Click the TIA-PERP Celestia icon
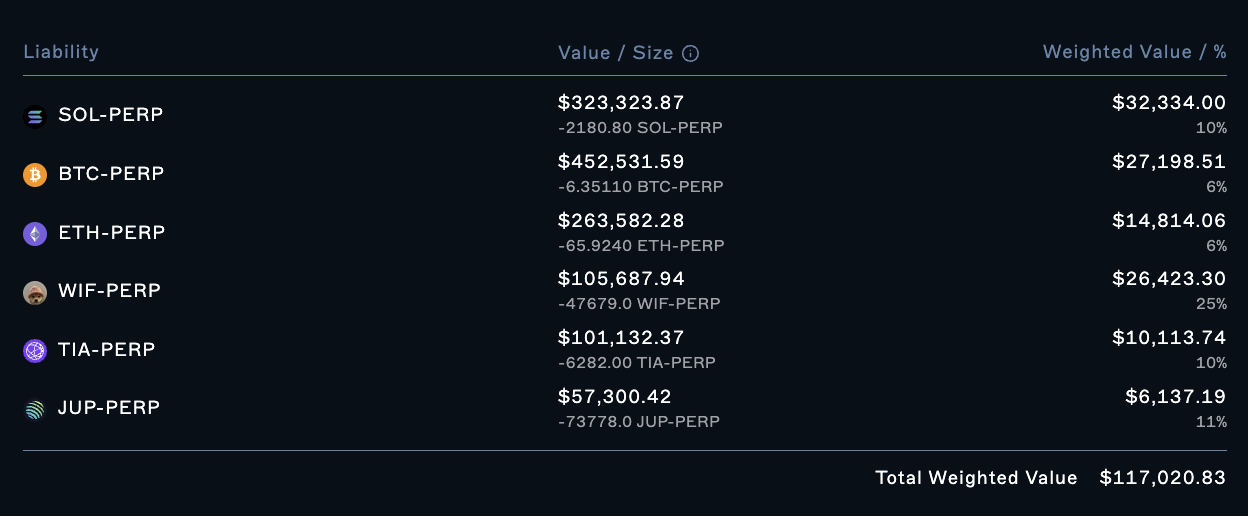Image resolution: width=1248 pixels, height=516 pixels. 35,351
